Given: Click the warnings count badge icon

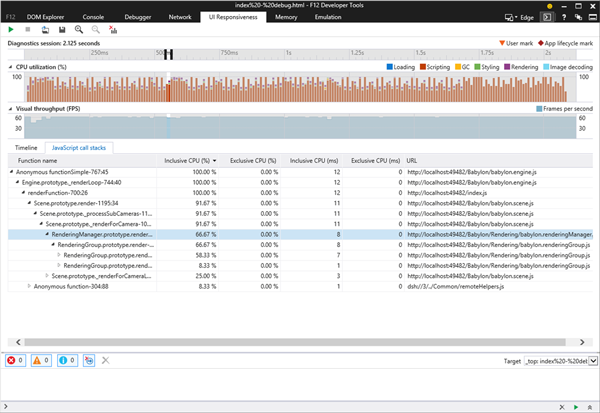Looking at the screenshot, I should 41,360.
